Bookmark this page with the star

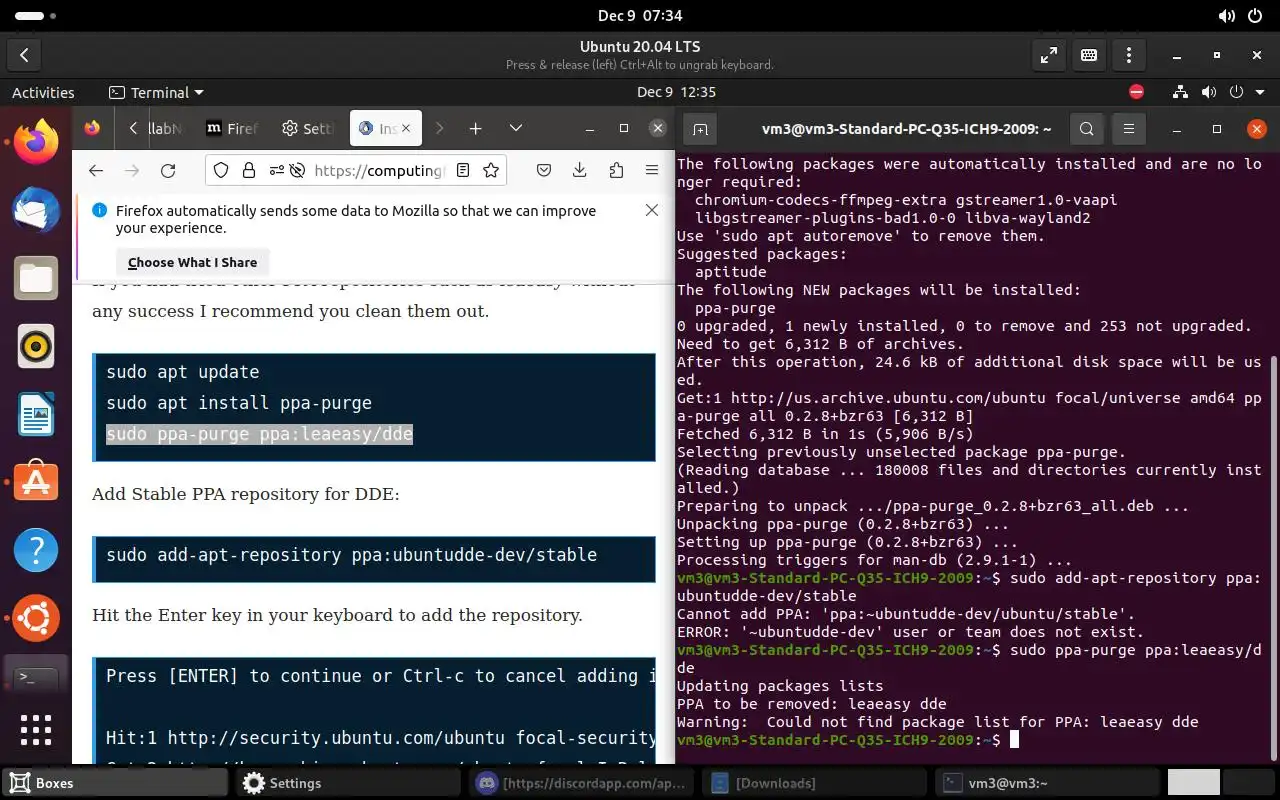tap(491, 171)
